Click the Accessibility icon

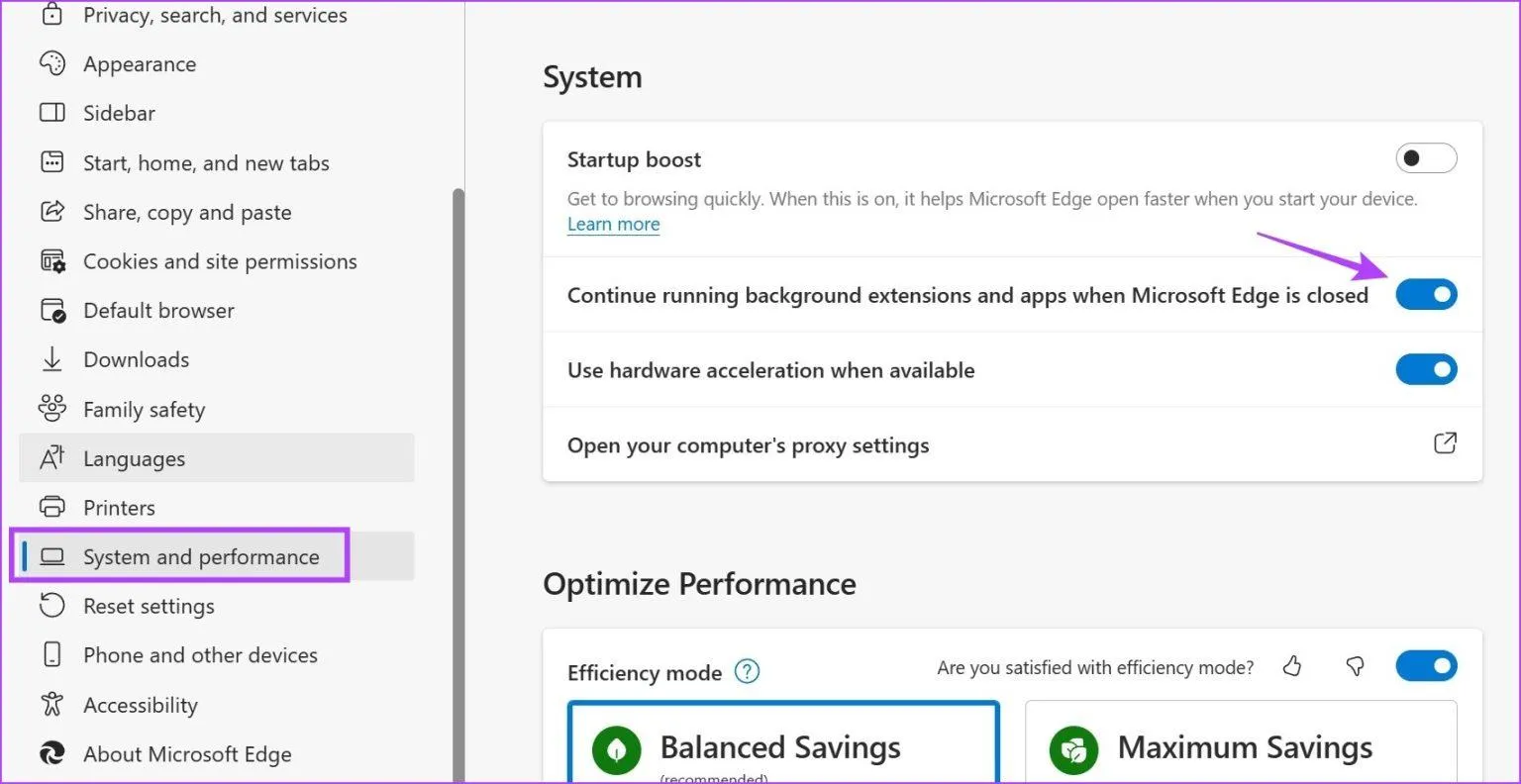52,705
